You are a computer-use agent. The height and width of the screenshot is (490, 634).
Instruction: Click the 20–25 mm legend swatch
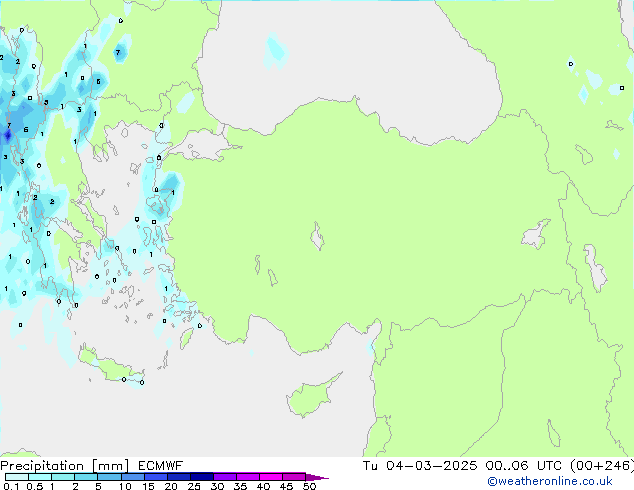[x=178, y=477]
